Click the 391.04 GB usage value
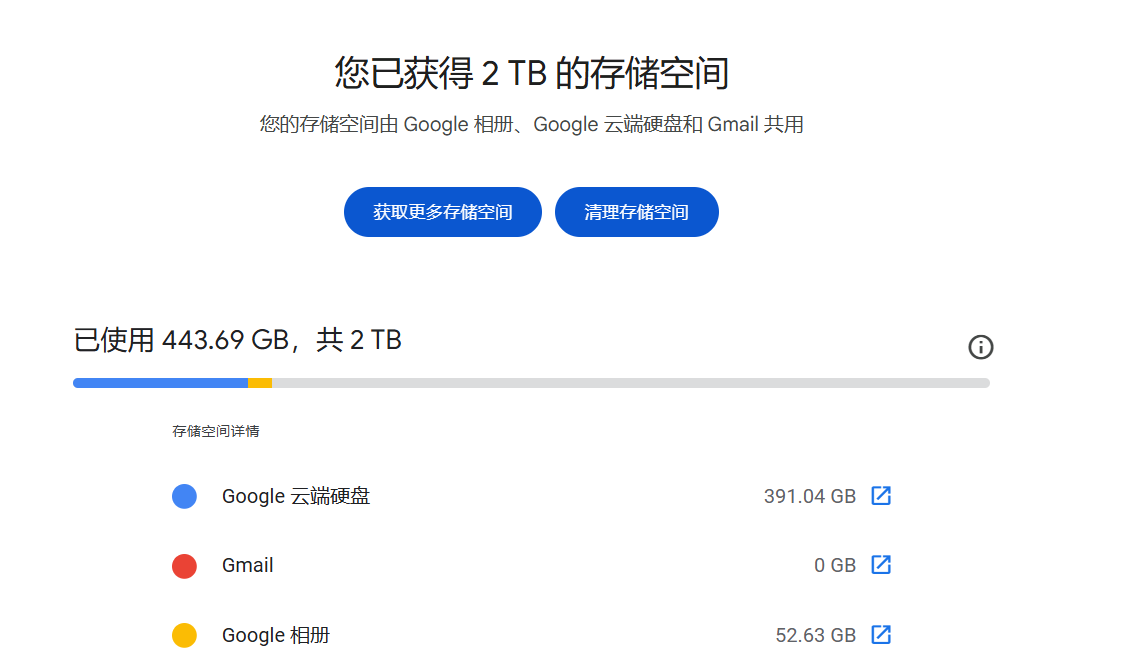 pyautogui.click(x=810, y=496)
